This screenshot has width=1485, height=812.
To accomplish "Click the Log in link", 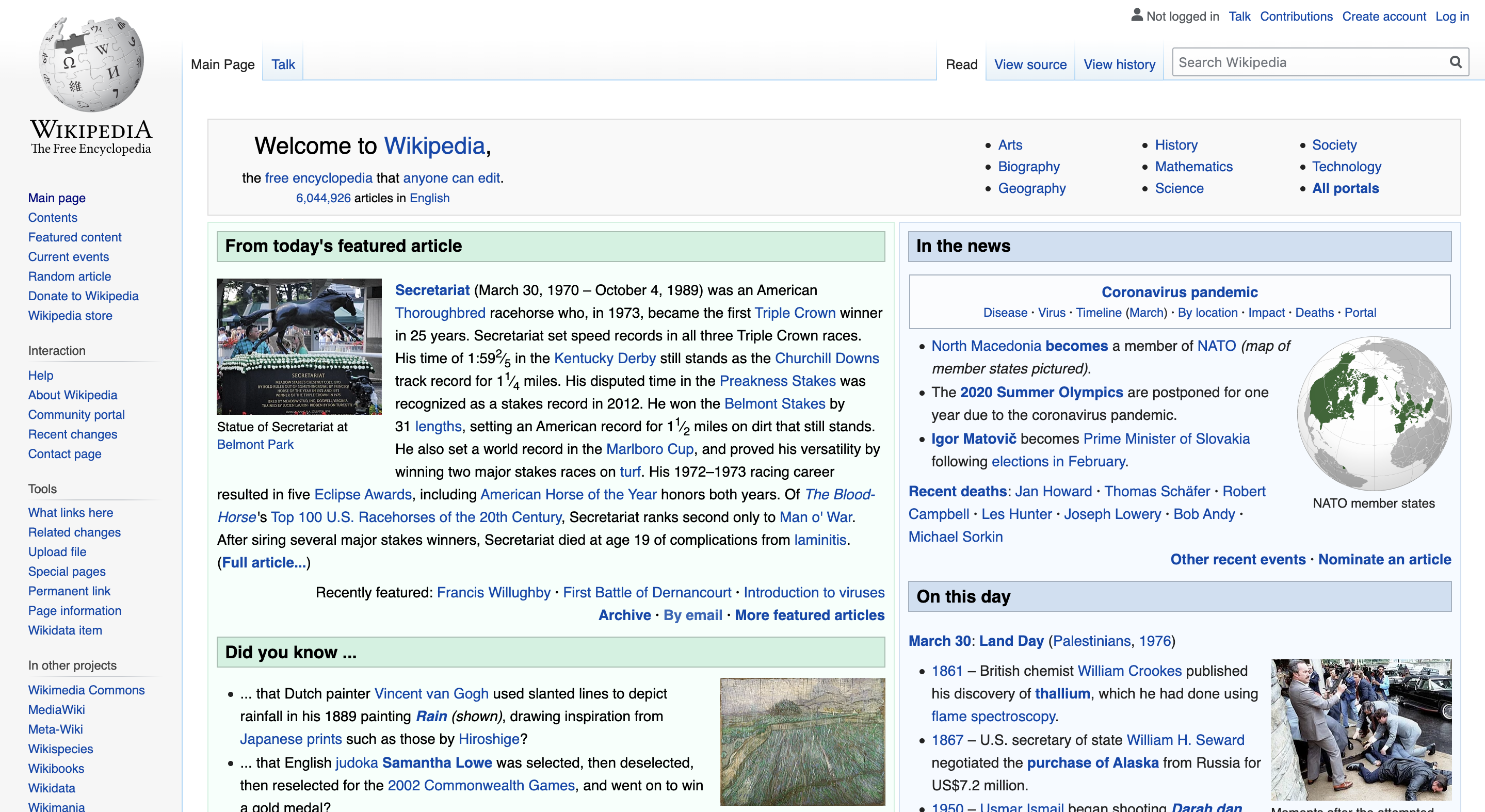I will point(1451,16).
